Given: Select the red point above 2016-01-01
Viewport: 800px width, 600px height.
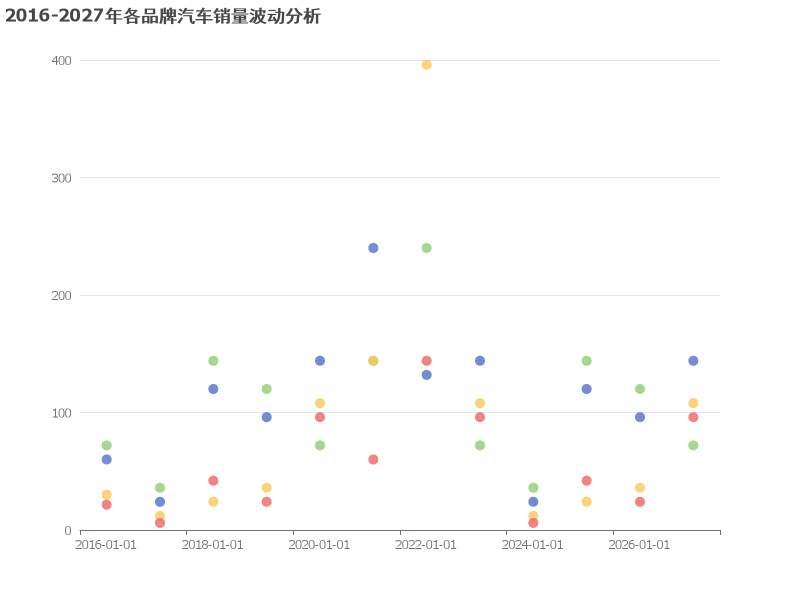Looking at the screenshot, I should [107, 505].
